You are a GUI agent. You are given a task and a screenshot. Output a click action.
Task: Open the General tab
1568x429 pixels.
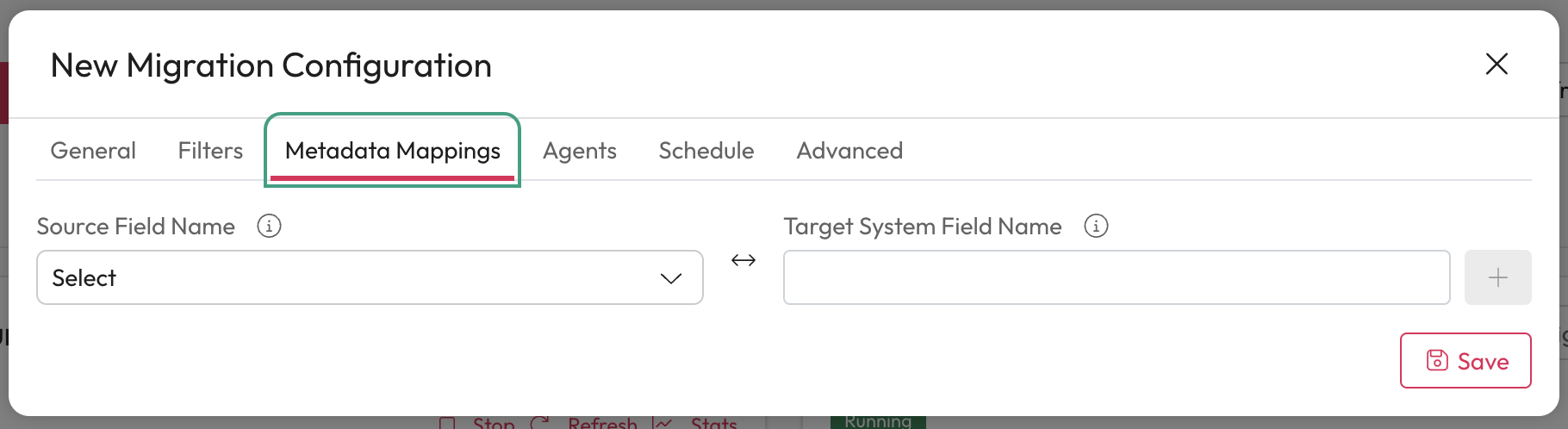coord(93,151)
